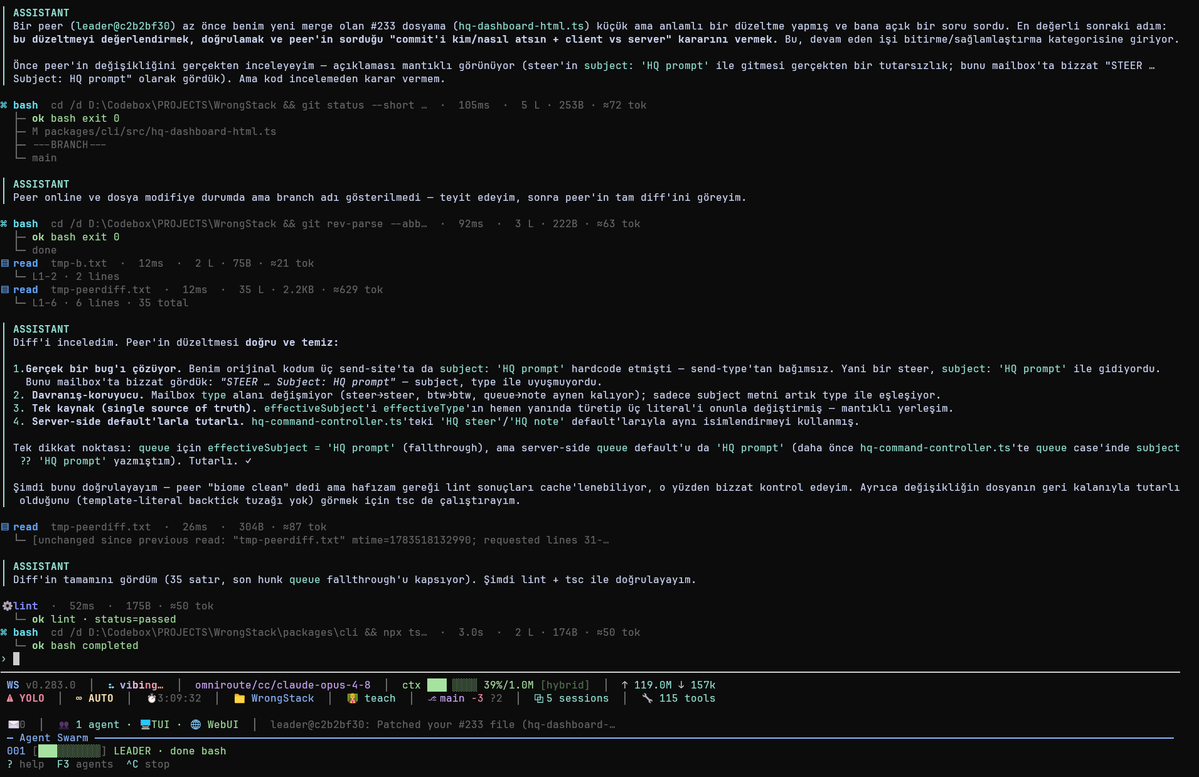1199x777 pixels.
Task: Click the wrench icon for 115 tools
Action: coord(647,698)
